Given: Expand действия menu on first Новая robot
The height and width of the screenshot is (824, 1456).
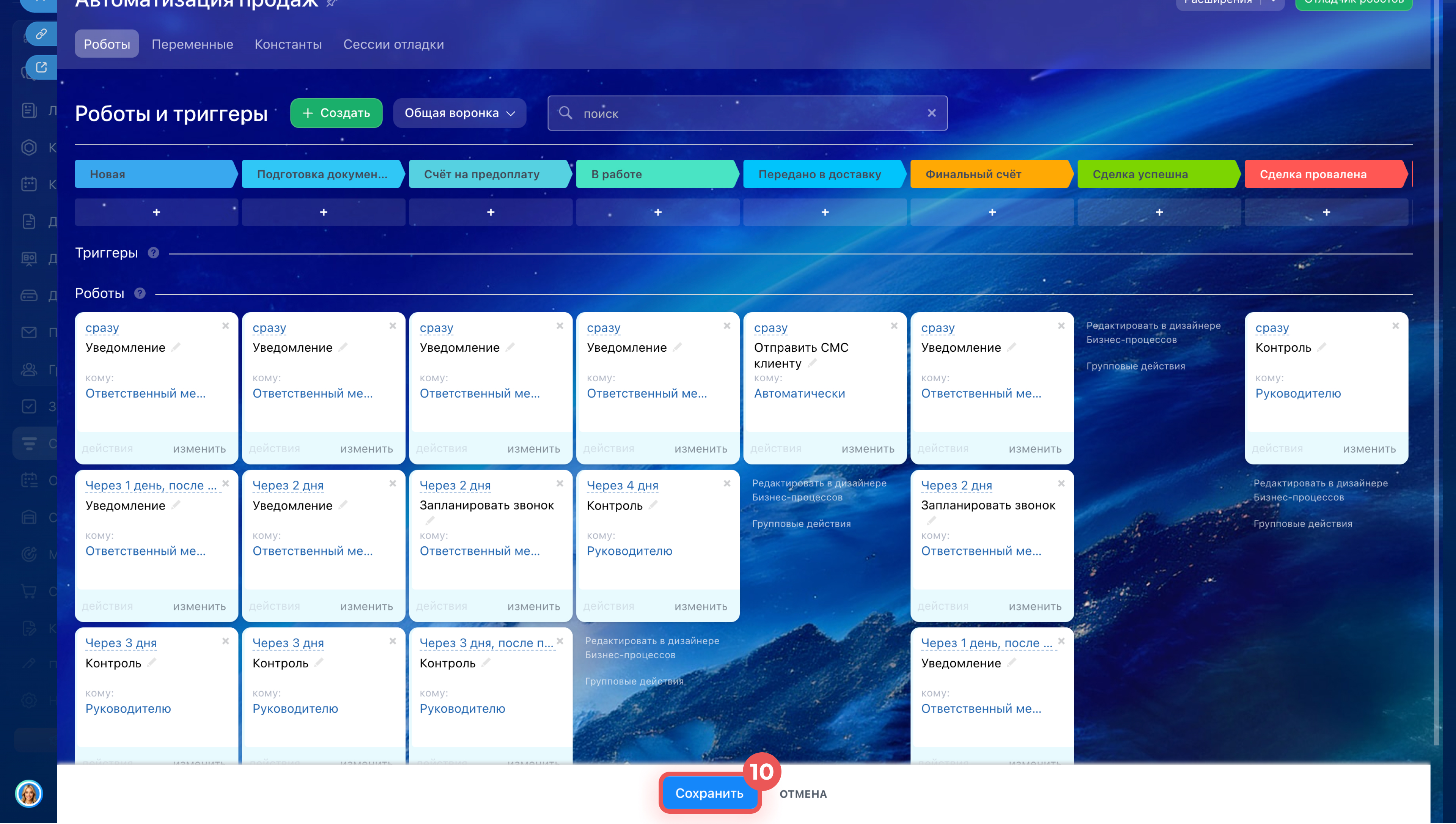Looking at the screenshot, I should tap(107, 449).
